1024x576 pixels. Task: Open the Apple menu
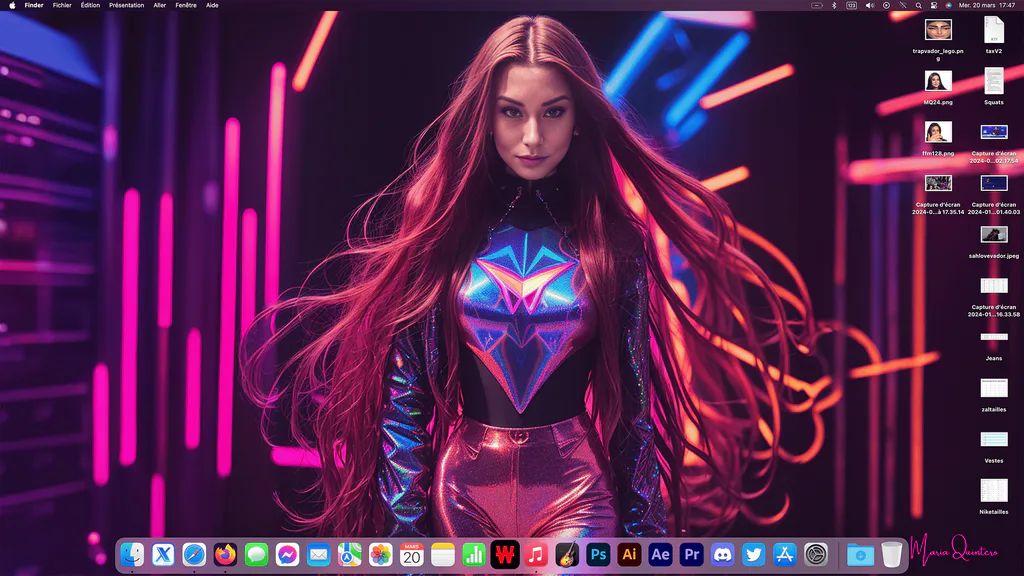coord(12,5)
